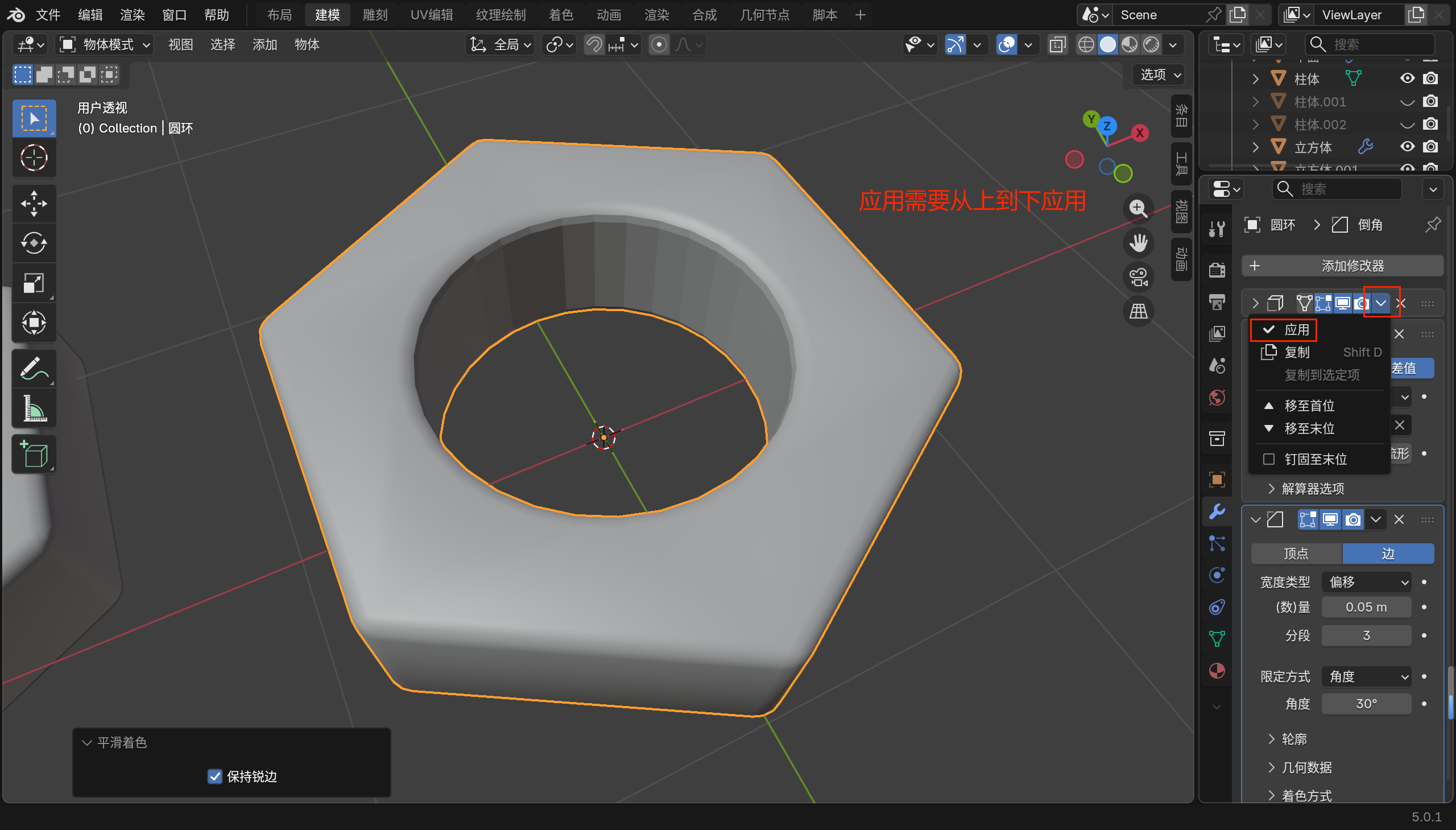
Task: Toggle camera view in viewport
Action: point(1138,278)
